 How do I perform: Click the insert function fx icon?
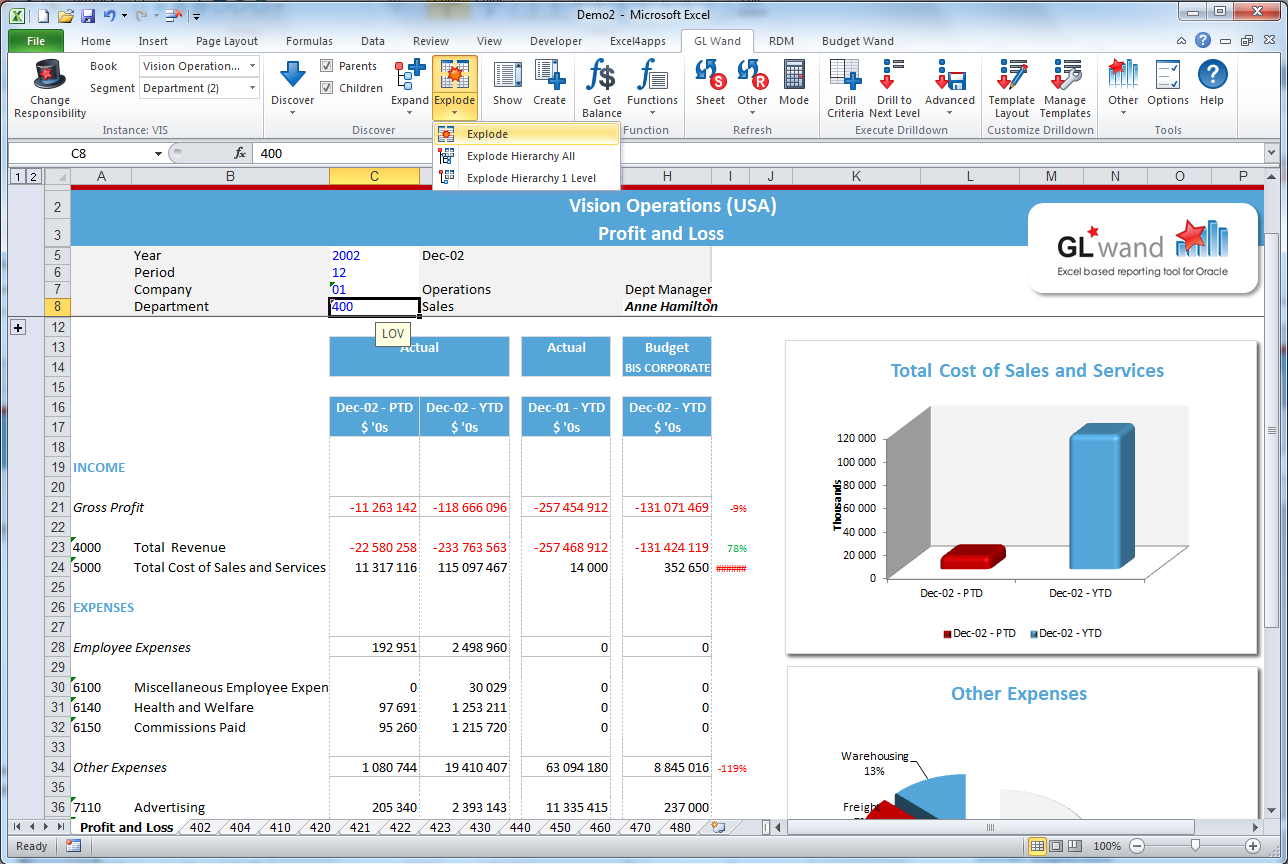click(240, 153)
